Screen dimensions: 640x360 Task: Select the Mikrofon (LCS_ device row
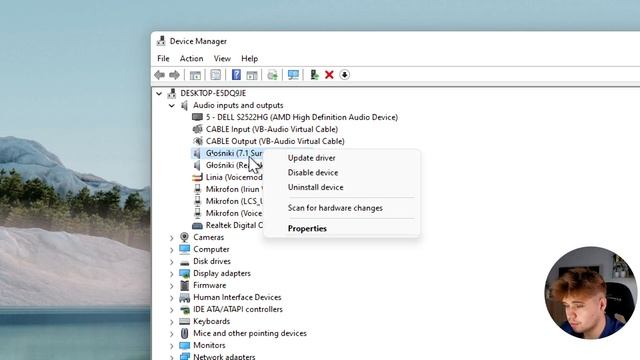pos(227,201)
